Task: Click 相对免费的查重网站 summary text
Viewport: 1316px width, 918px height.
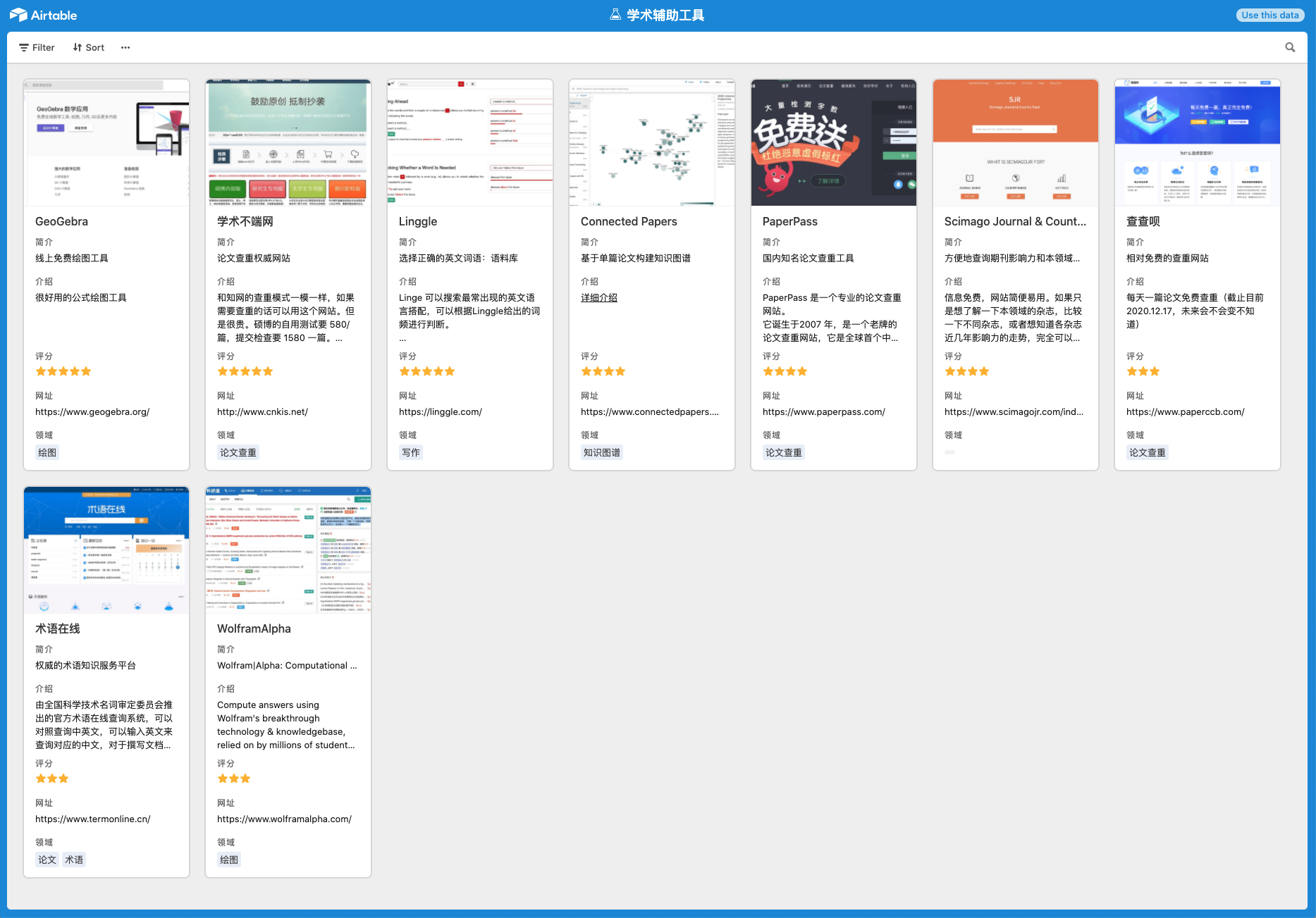Action: pyautogui.click(x=1167, y=259)
